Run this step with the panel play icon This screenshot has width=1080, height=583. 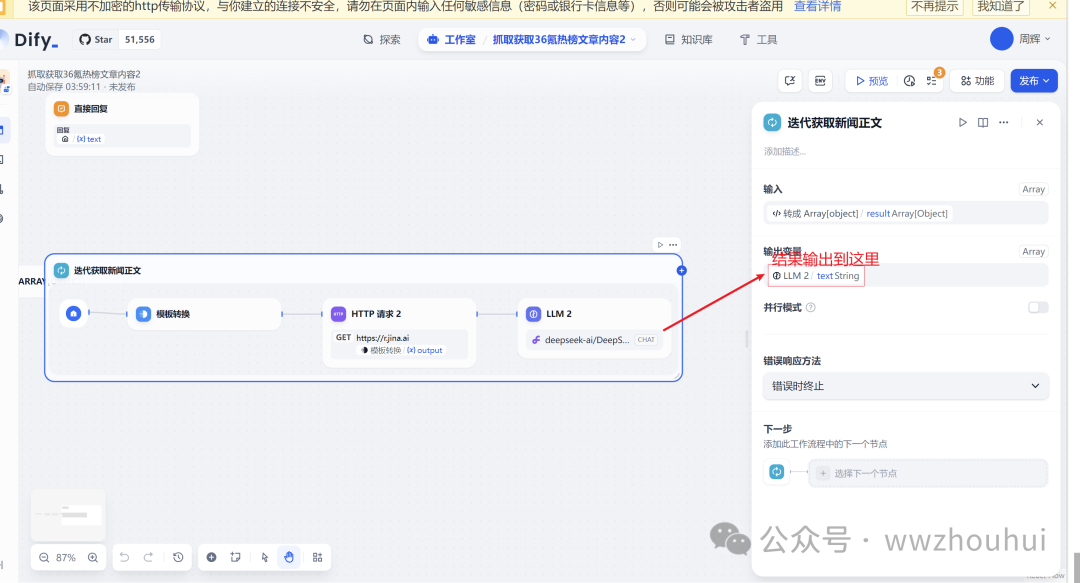coord(962,123)
